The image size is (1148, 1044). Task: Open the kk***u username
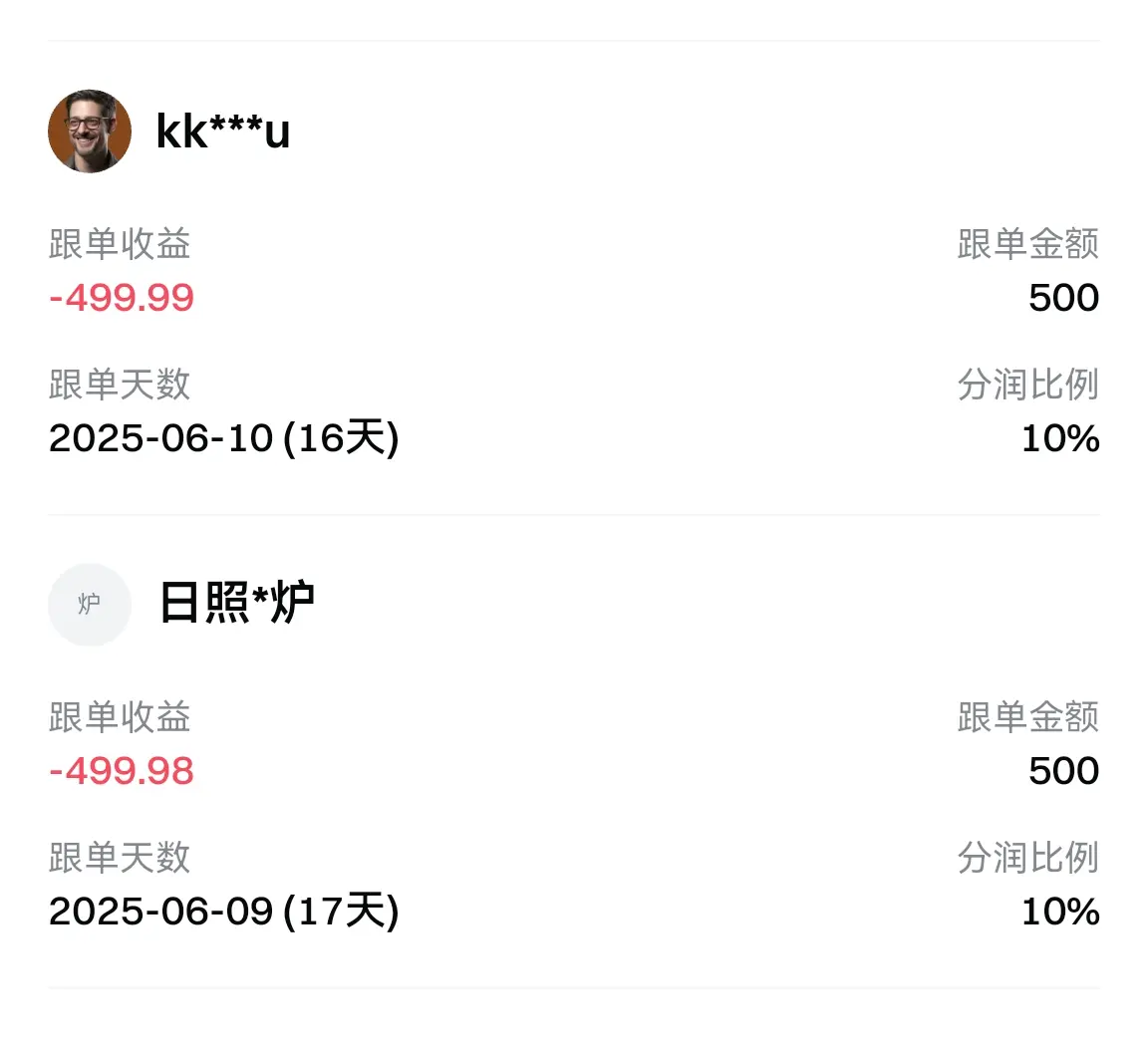tap(223, 131)
